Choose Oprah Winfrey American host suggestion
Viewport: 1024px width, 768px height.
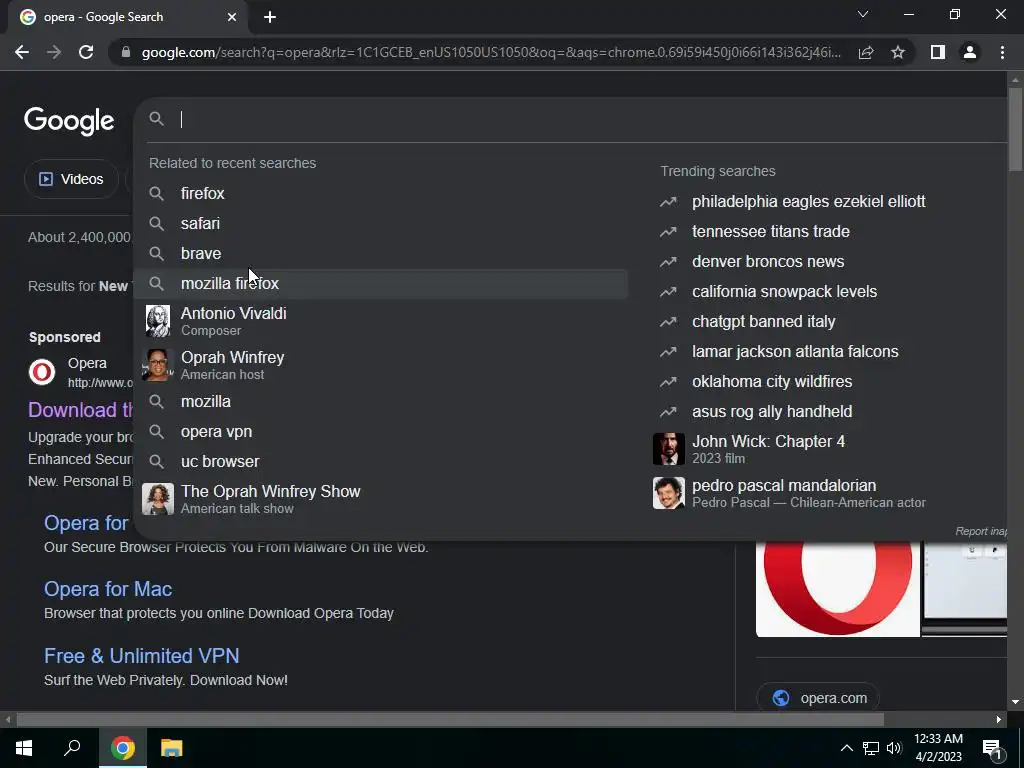tap(381, 365)
